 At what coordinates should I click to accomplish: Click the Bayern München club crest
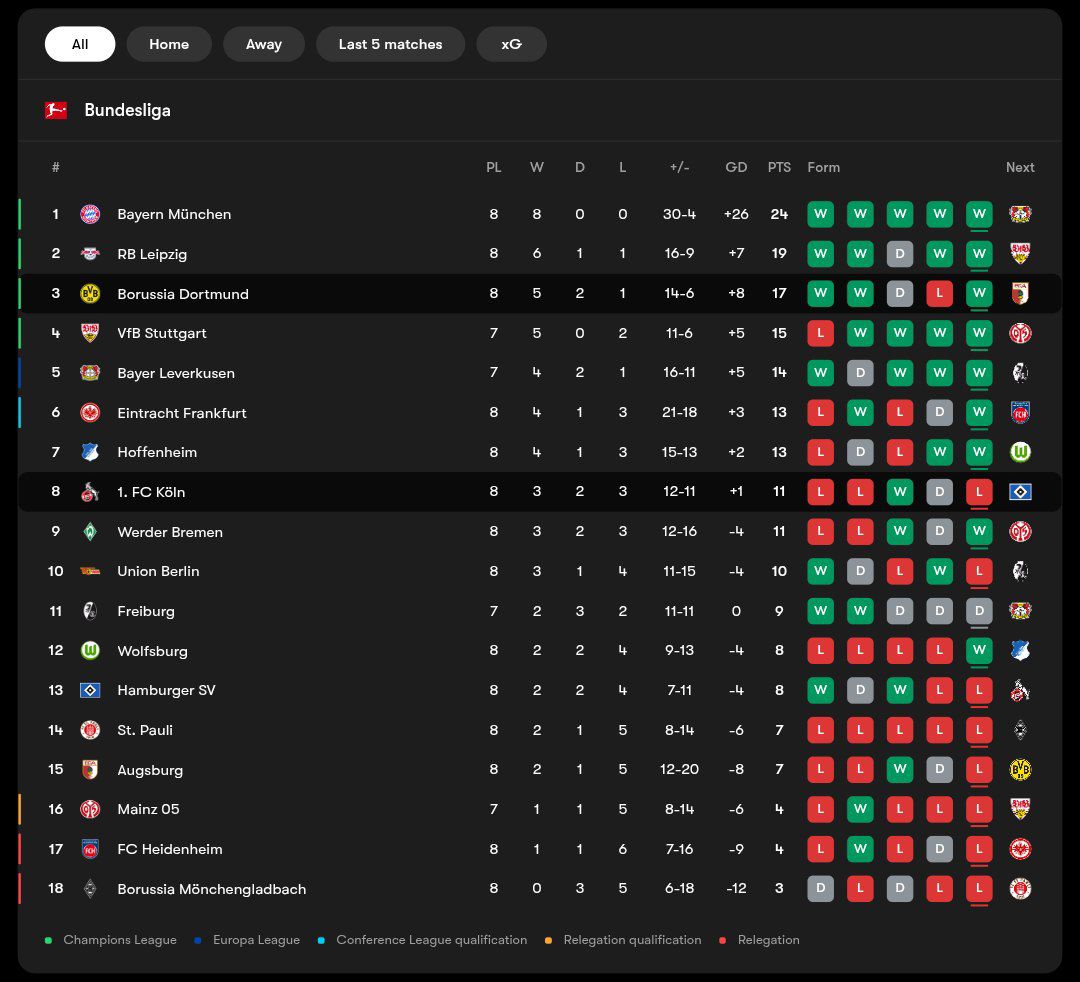(x=90, y=214)
